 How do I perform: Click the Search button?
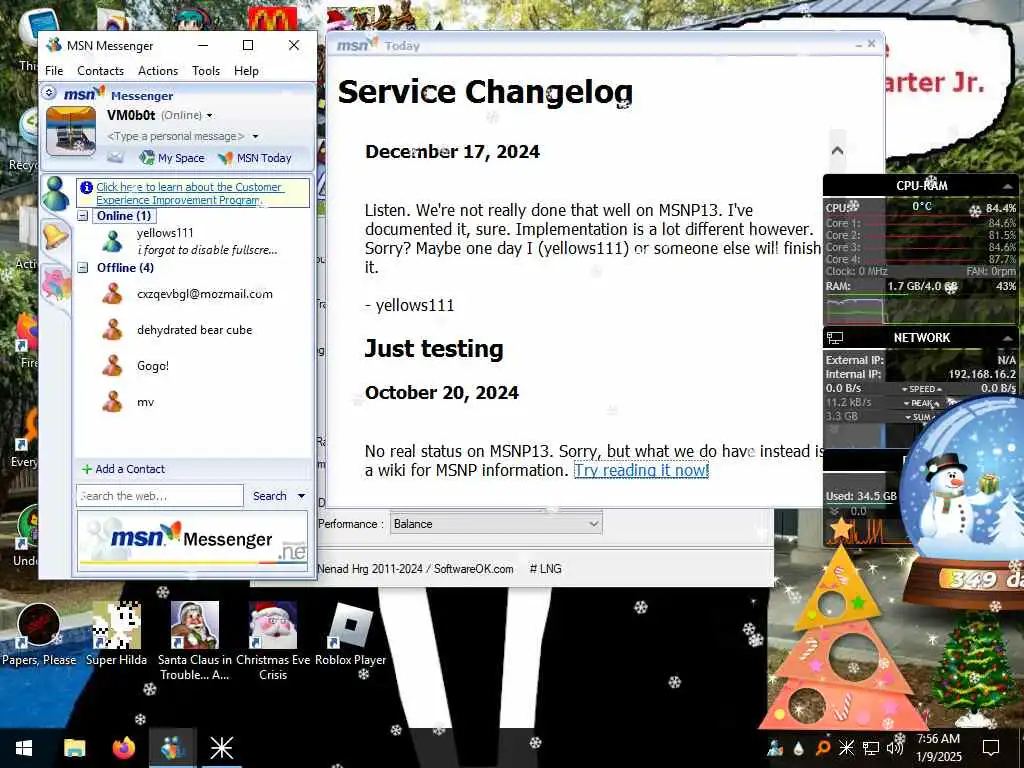(x=270, y=496)
